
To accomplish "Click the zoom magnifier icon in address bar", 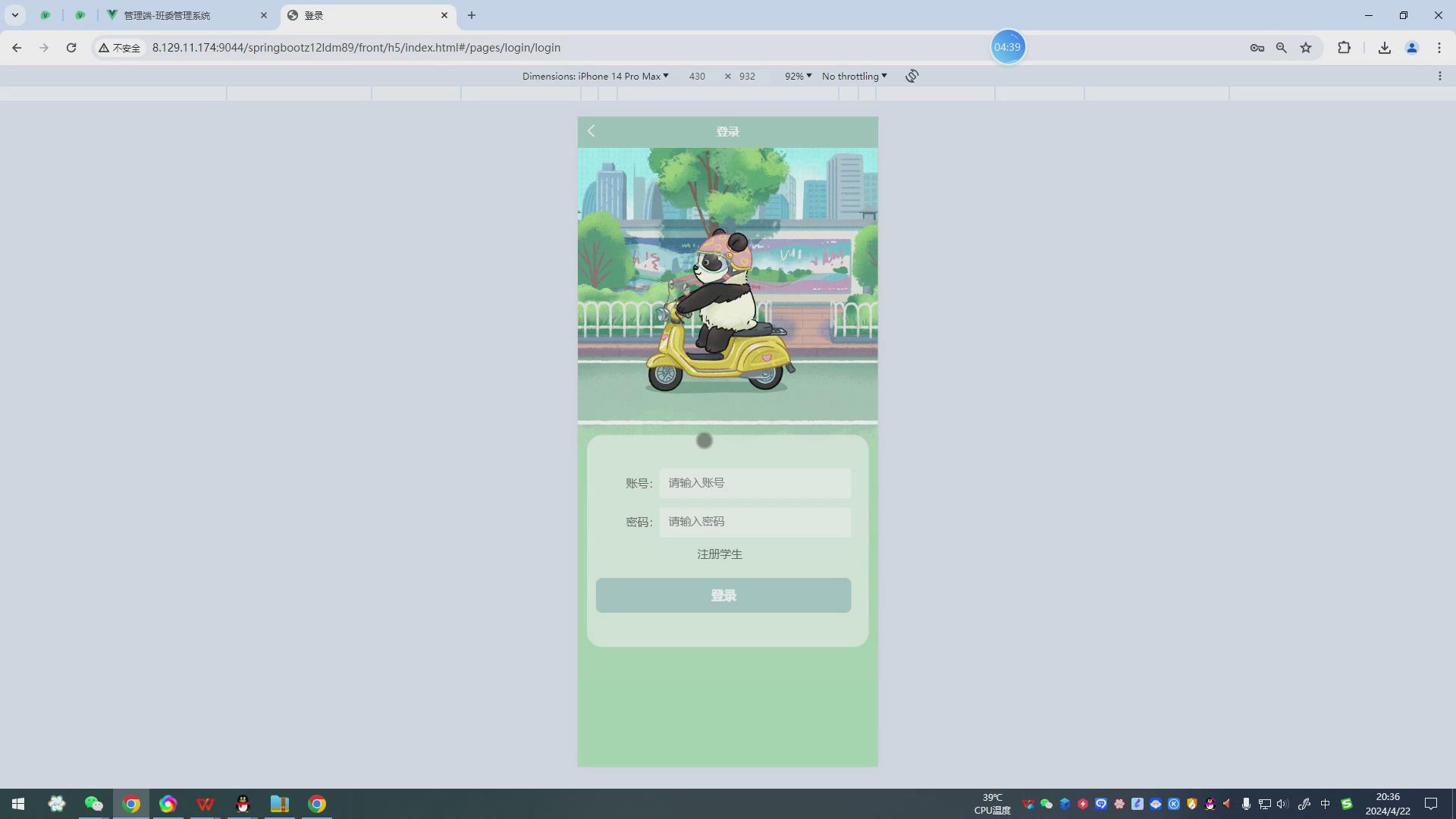I will click(x=1281, y=48).
